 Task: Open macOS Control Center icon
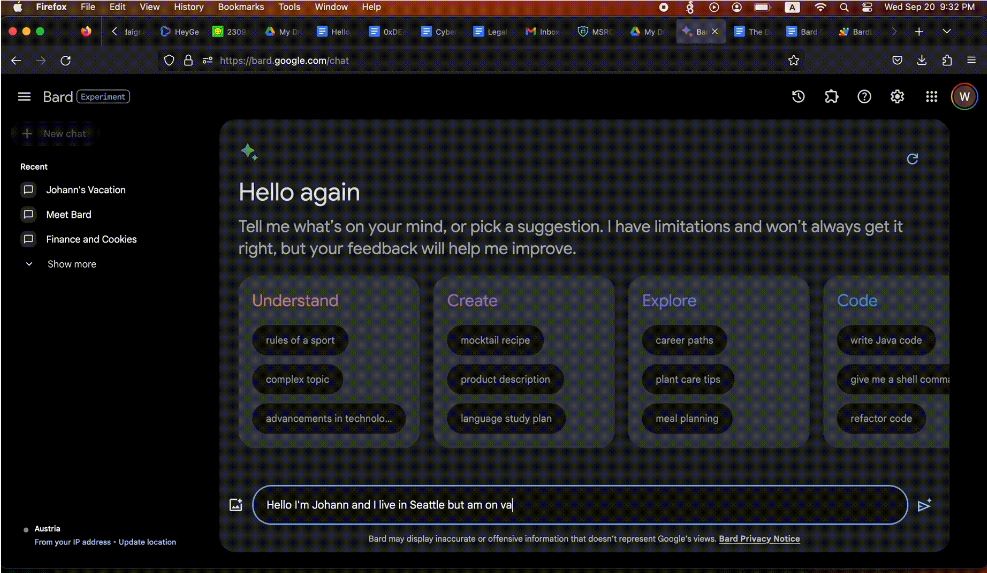coord(867,7)
